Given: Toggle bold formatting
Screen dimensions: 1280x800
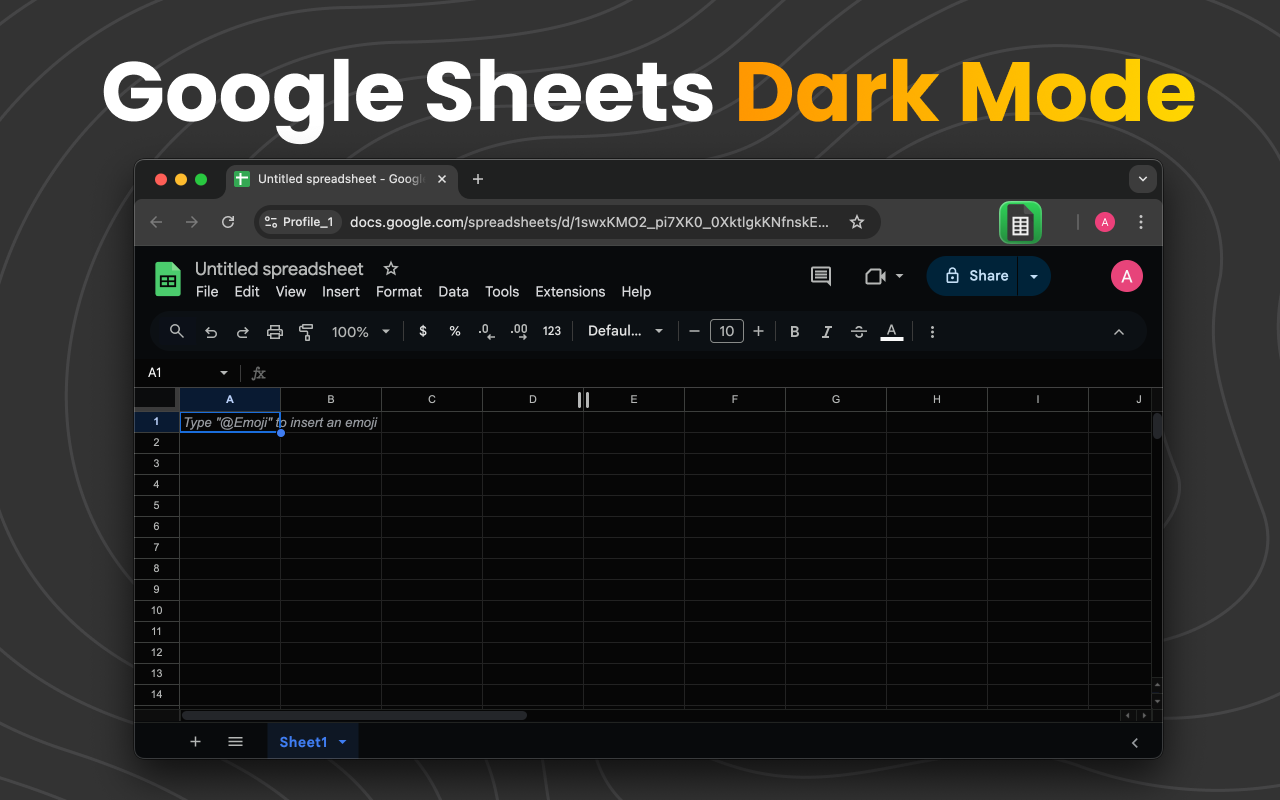Looking at the screenshot, I should [x=794, y=331].
